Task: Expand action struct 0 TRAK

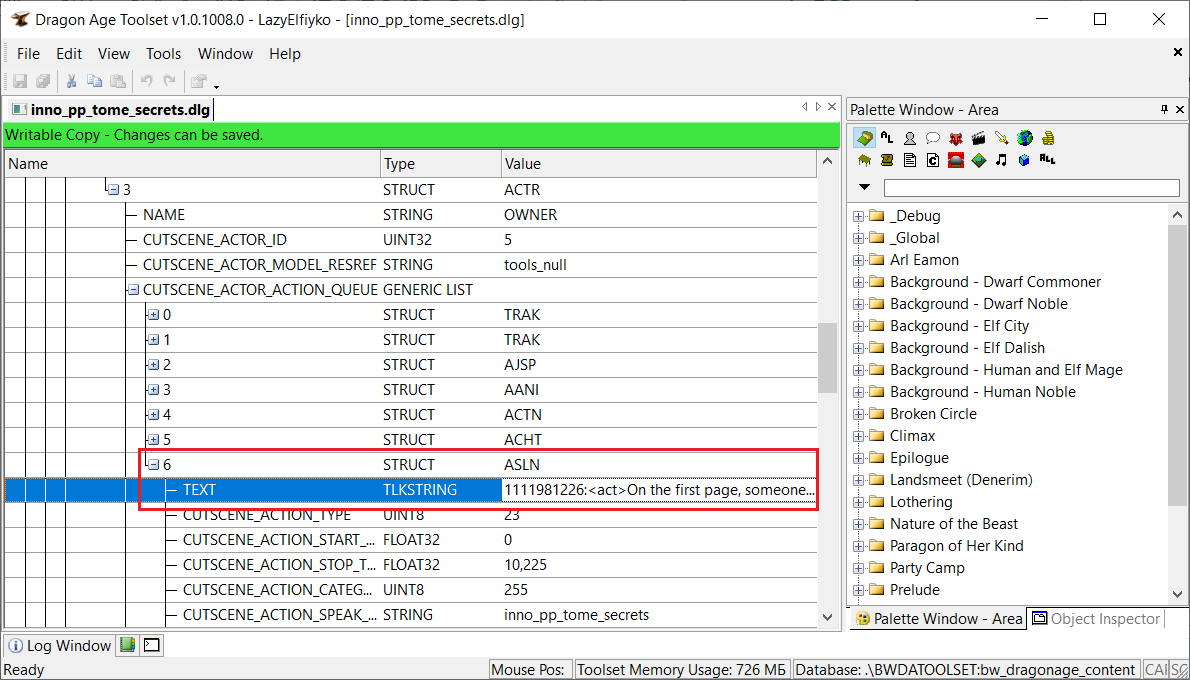Action: point(153,315)
